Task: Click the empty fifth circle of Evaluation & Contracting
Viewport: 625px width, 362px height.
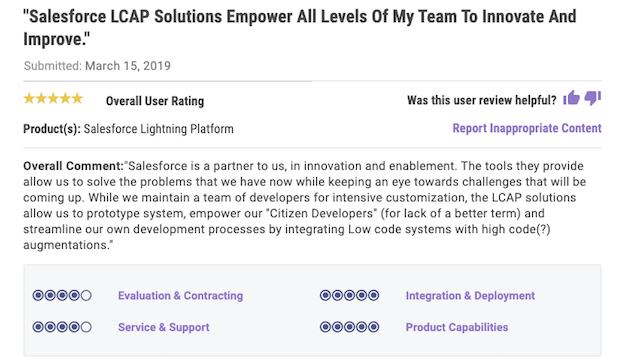Action: click(86, 295)
